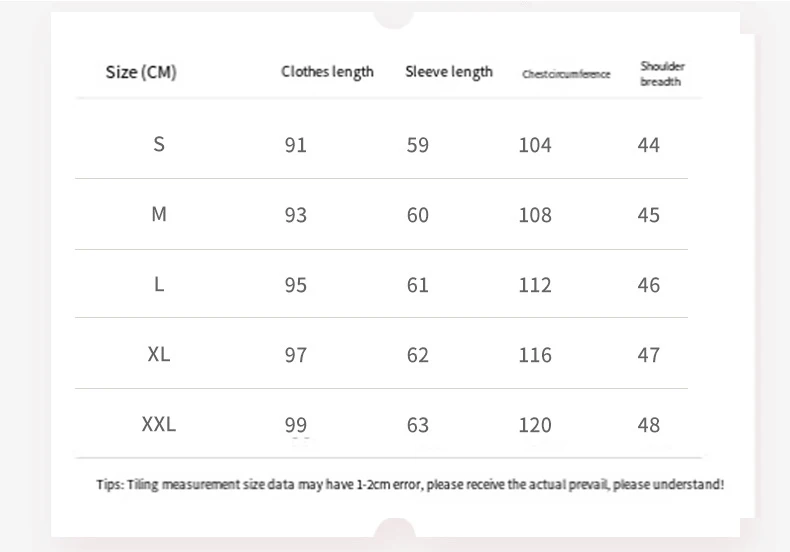
Task: Click the tips measurement error note
Action: [x=410, y=484]
